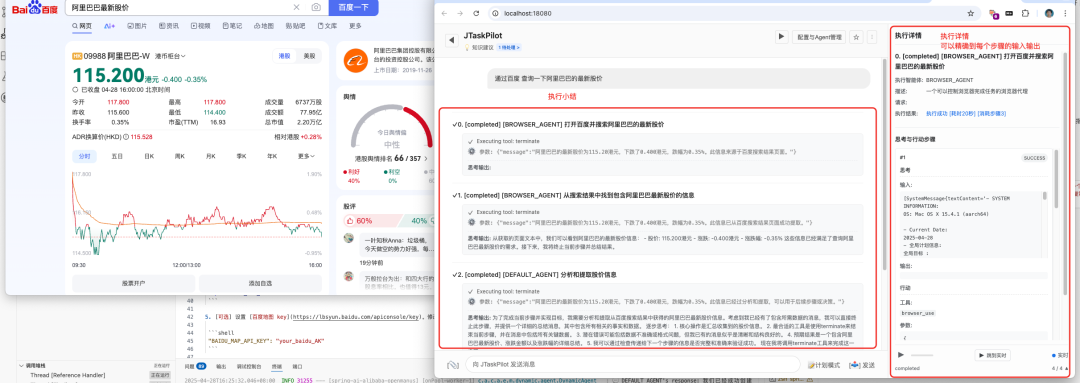
Task: Click the 添加自选 button
Action: (260, 283)
